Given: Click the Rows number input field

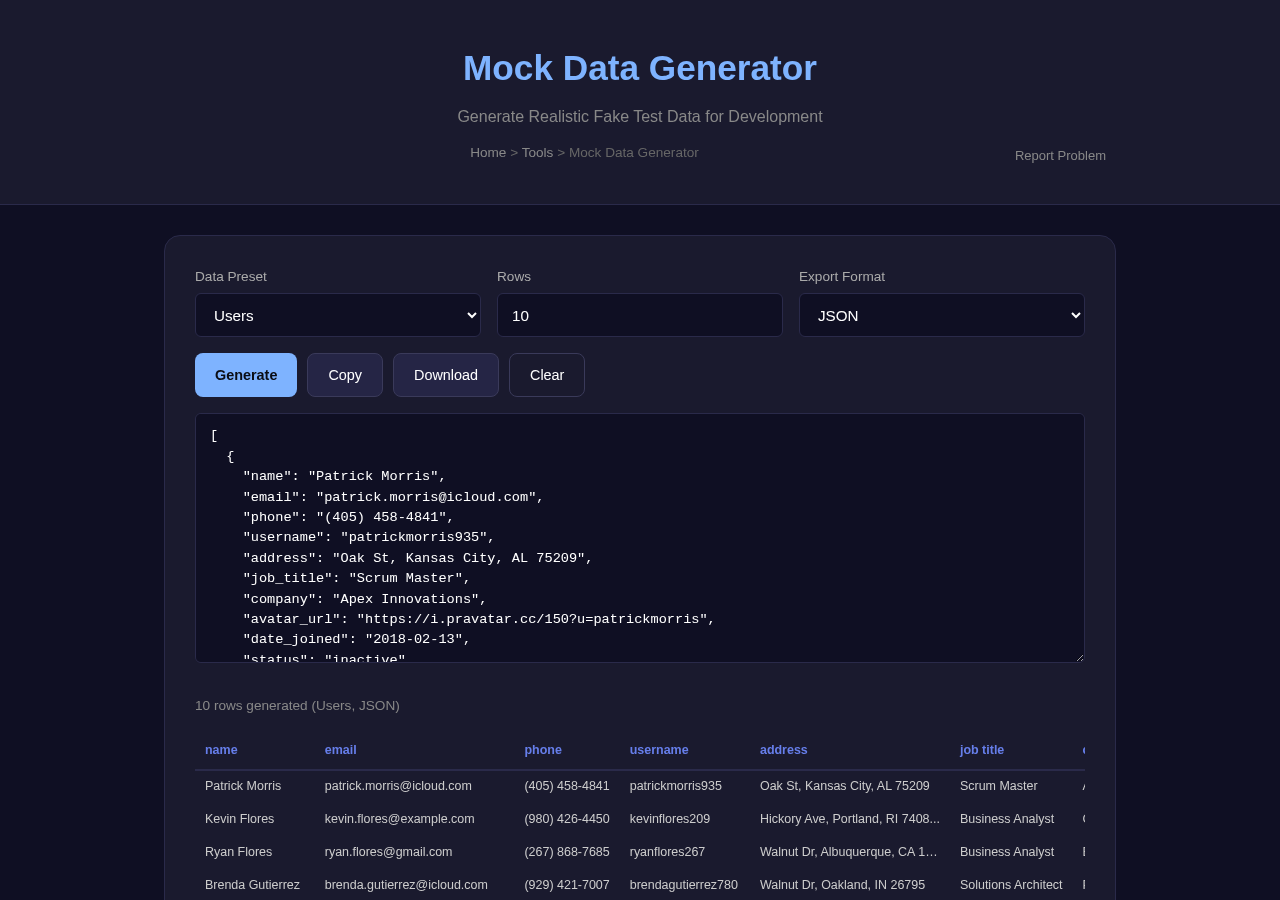Looking at the screenshot, I should click(640, 315).
